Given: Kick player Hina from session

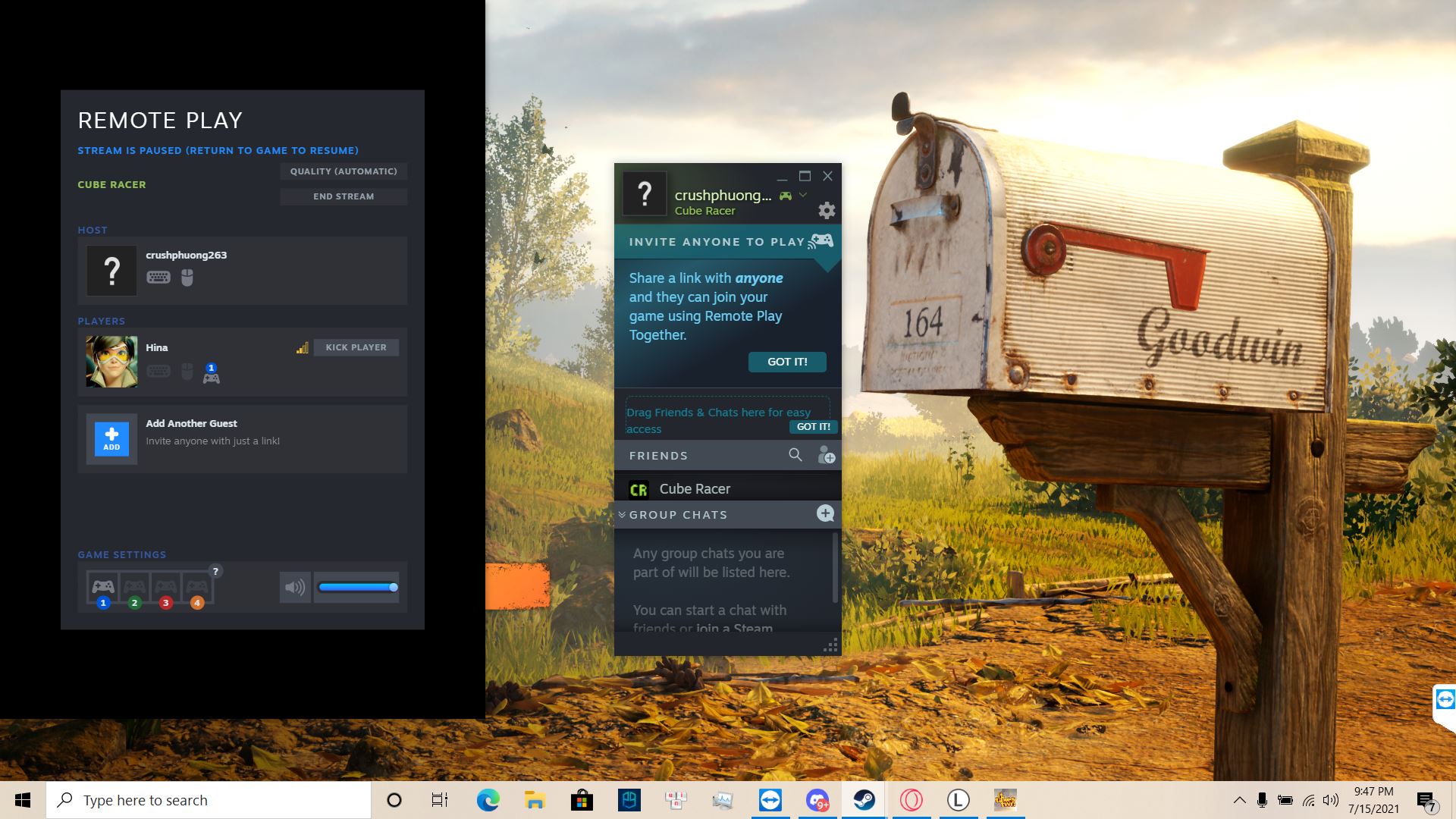Looking at the screenshot, I should point(356,347).
